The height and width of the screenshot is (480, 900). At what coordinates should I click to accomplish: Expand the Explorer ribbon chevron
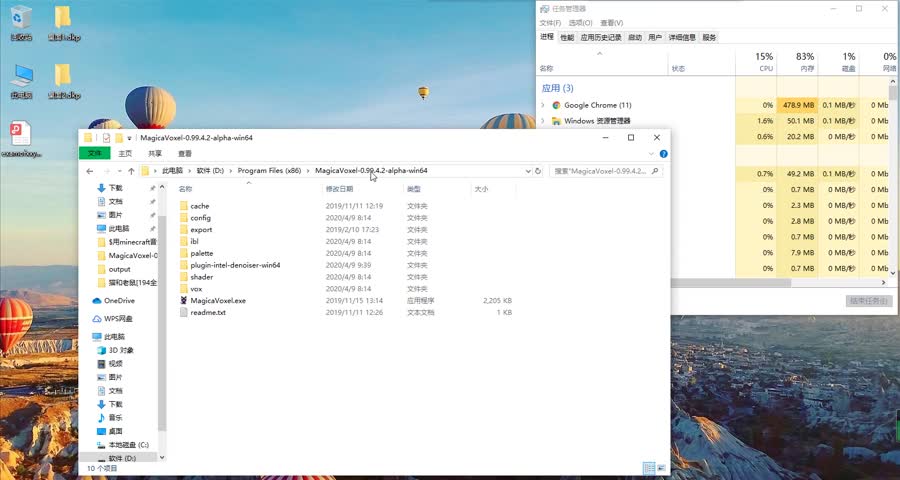tap(651, 154)
